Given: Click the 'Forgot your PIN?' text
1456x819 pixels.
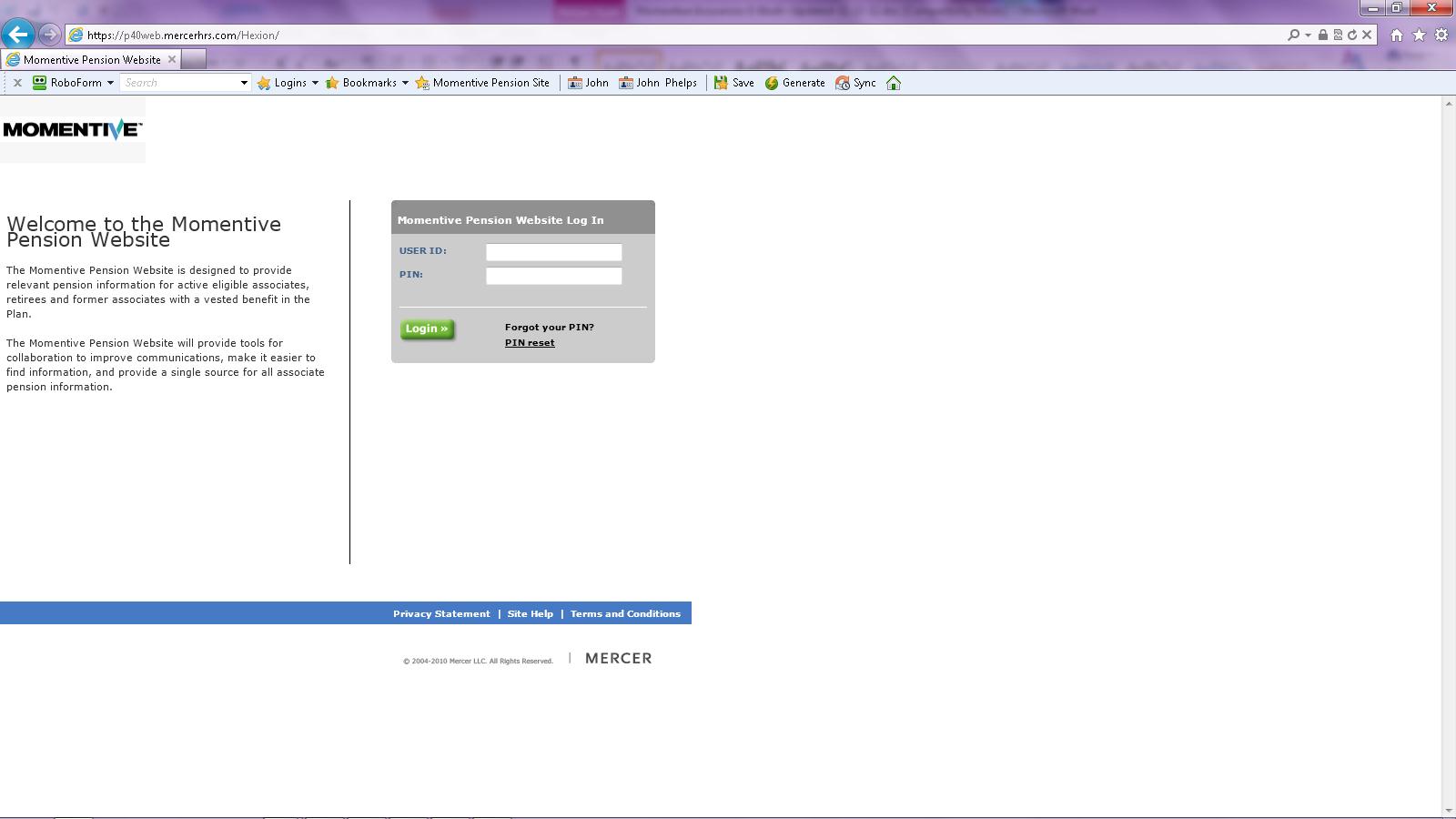Looking at the screenshot, I should tap(550, 328).
